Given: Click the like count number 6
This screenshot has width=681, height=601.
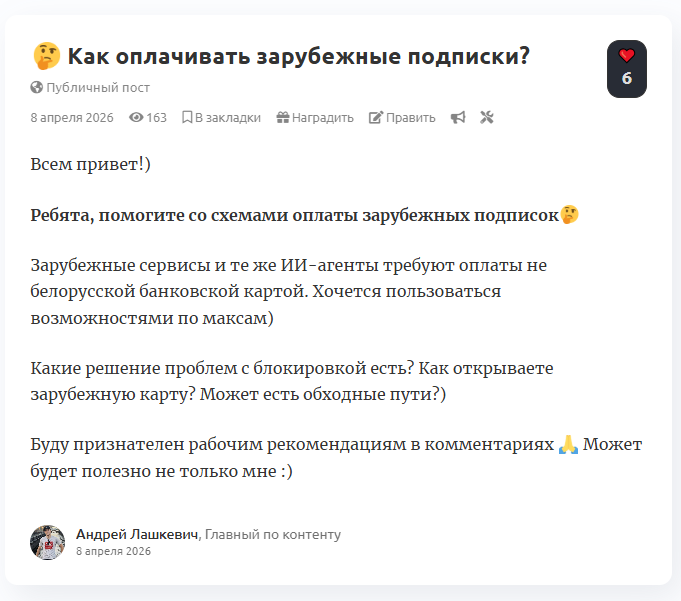Looking at the screenshot, I should click(627, 79).
